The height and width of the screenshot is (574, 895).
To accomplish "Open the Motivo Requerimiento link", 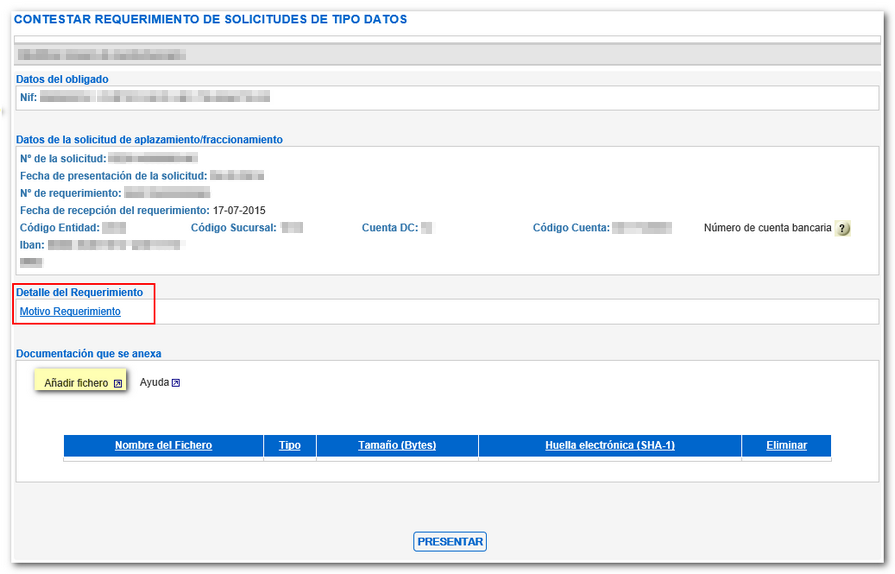I will [70, 312].
